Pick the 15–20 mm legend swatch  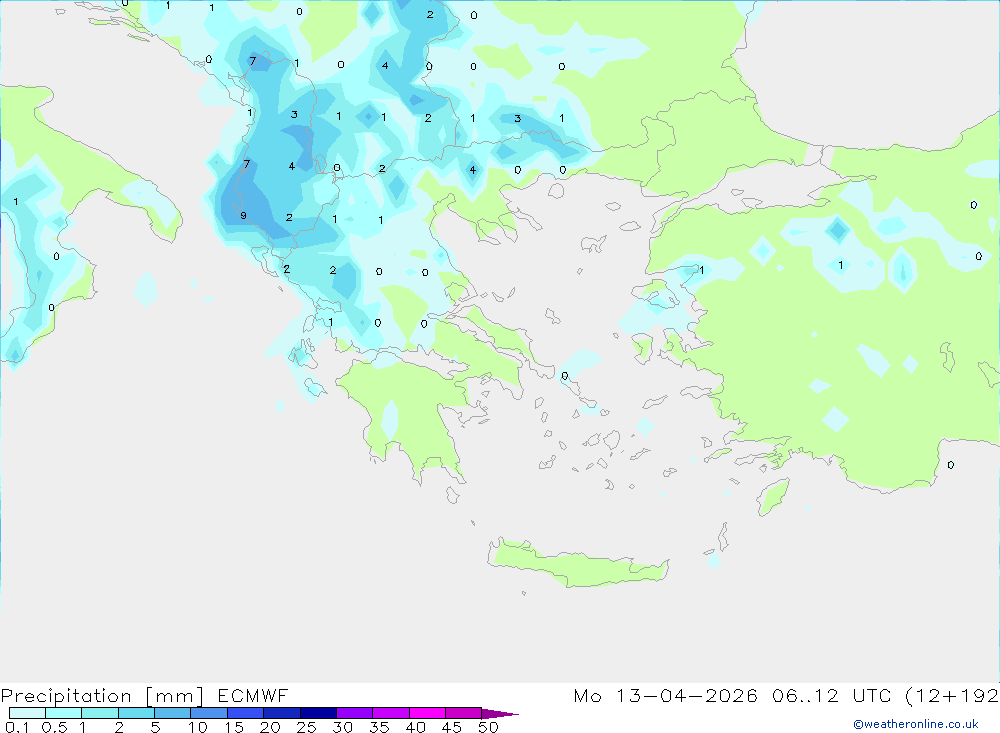[x=246, y=713]
